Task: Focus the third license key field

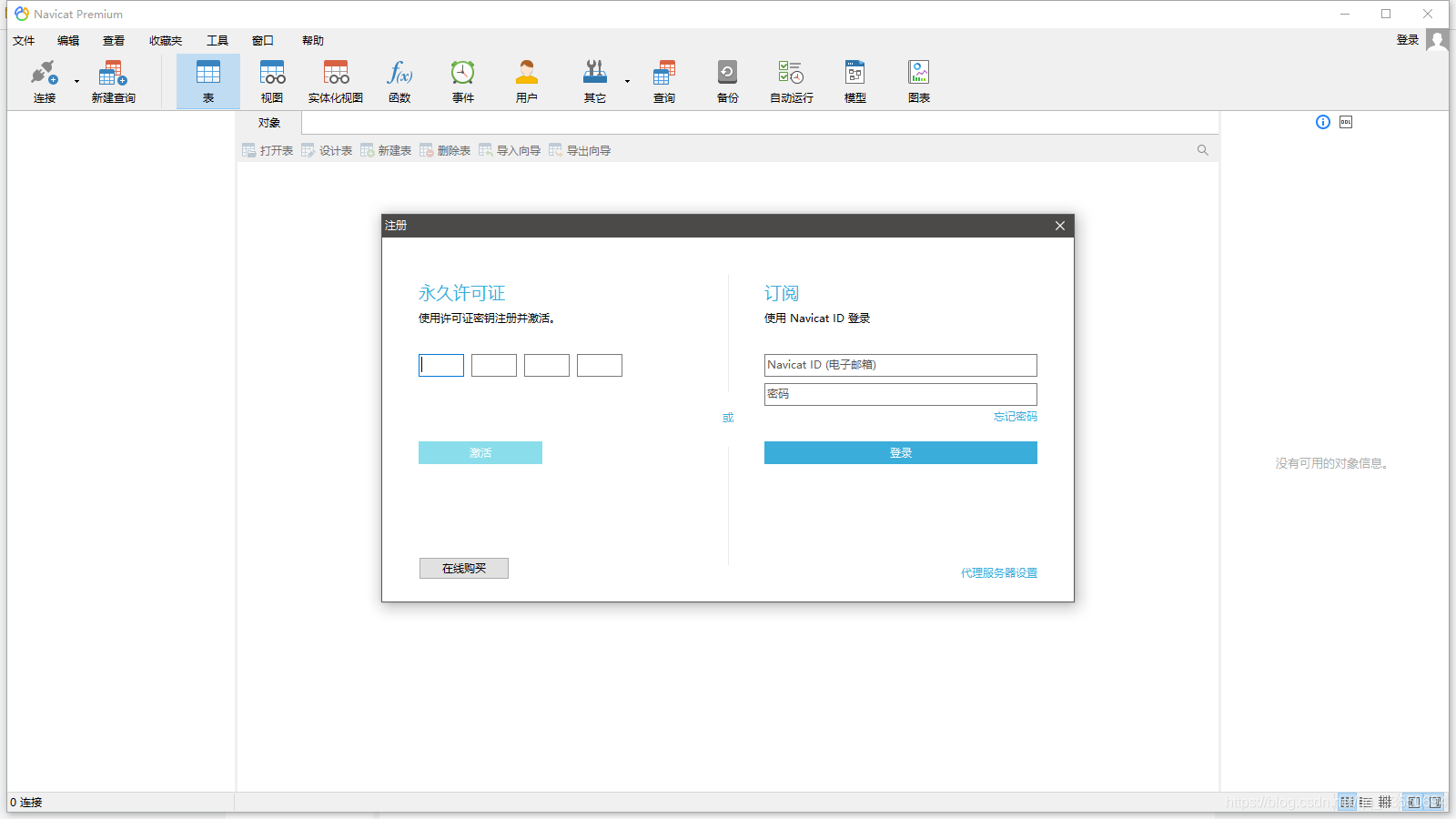Action: (547, 365)
